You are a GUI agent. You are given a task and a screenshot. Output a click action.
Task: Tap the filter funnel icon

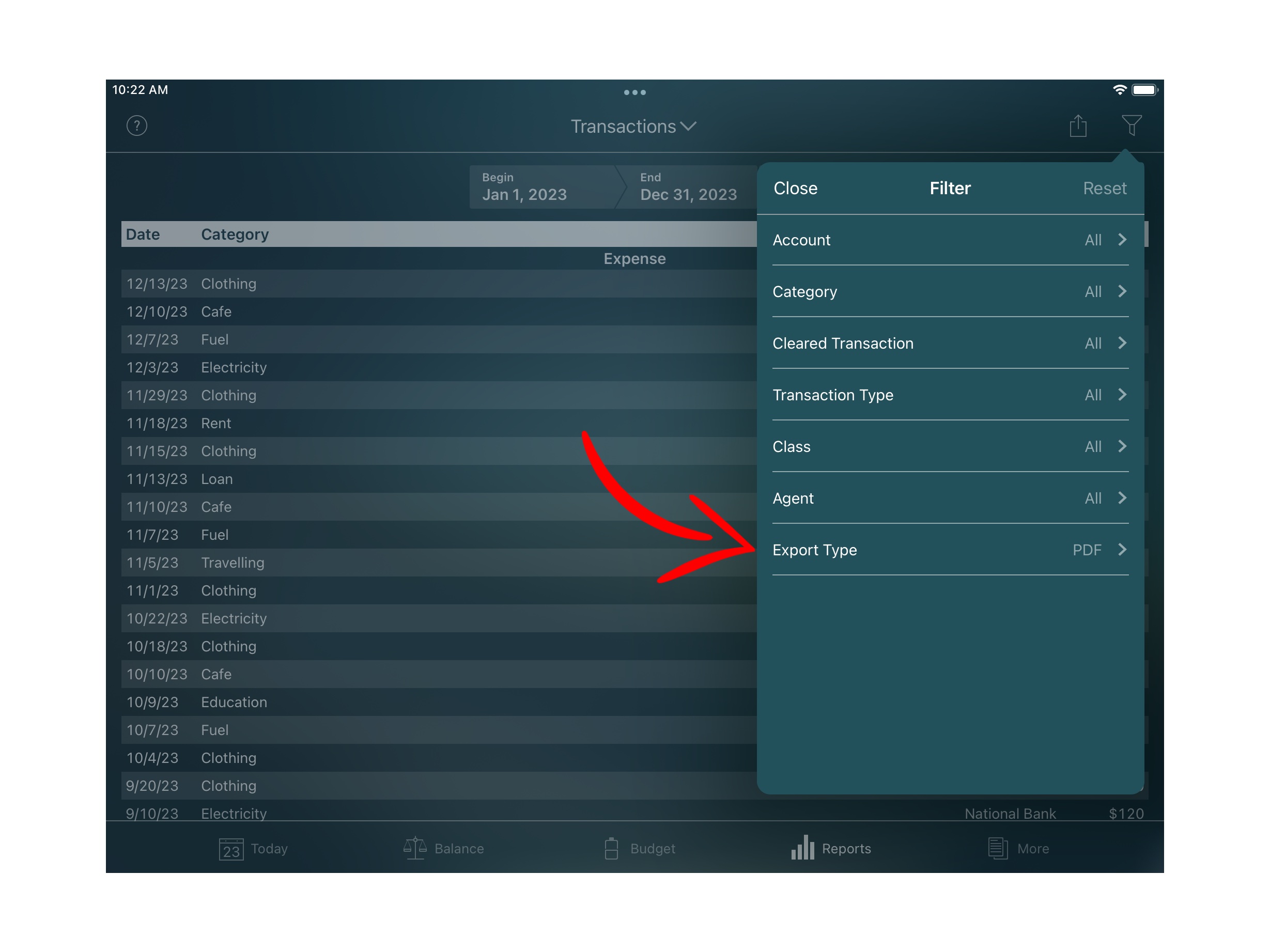1131,125
